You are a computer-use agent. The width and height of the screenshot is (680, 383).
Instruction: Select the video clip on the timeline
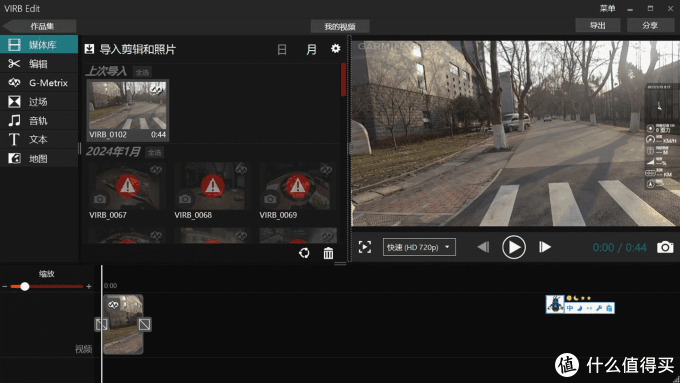pyautogui.click(x=124, y=324)
